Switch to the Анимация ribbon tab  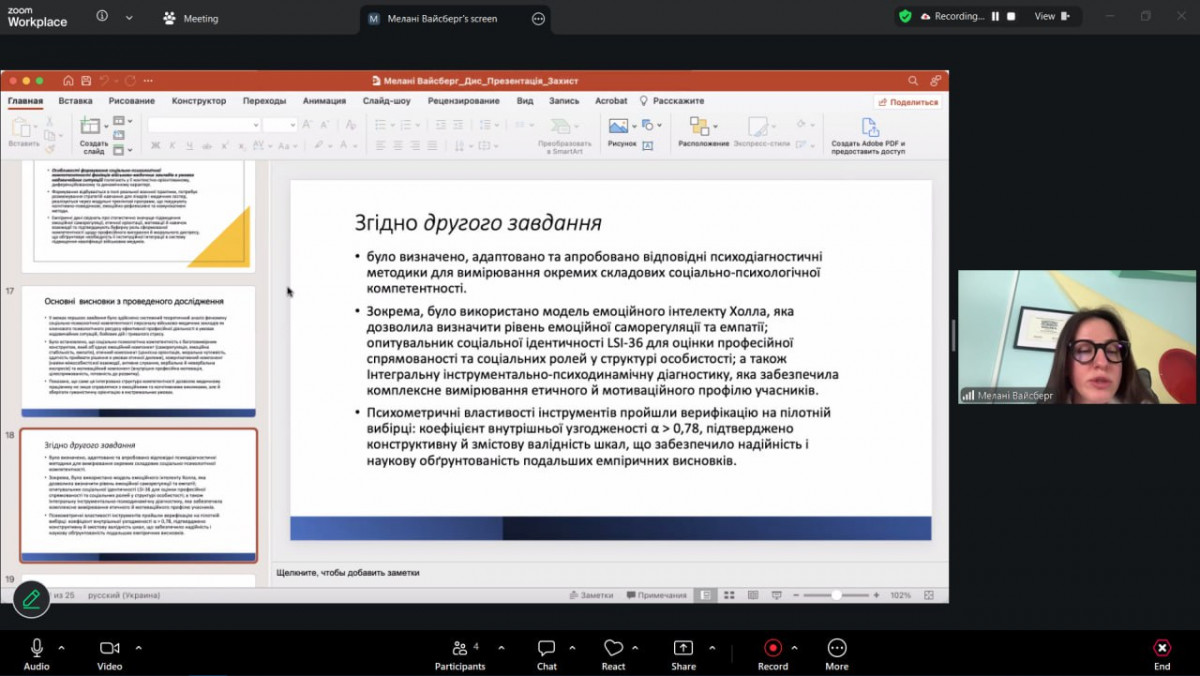click(x=324, y=101)
